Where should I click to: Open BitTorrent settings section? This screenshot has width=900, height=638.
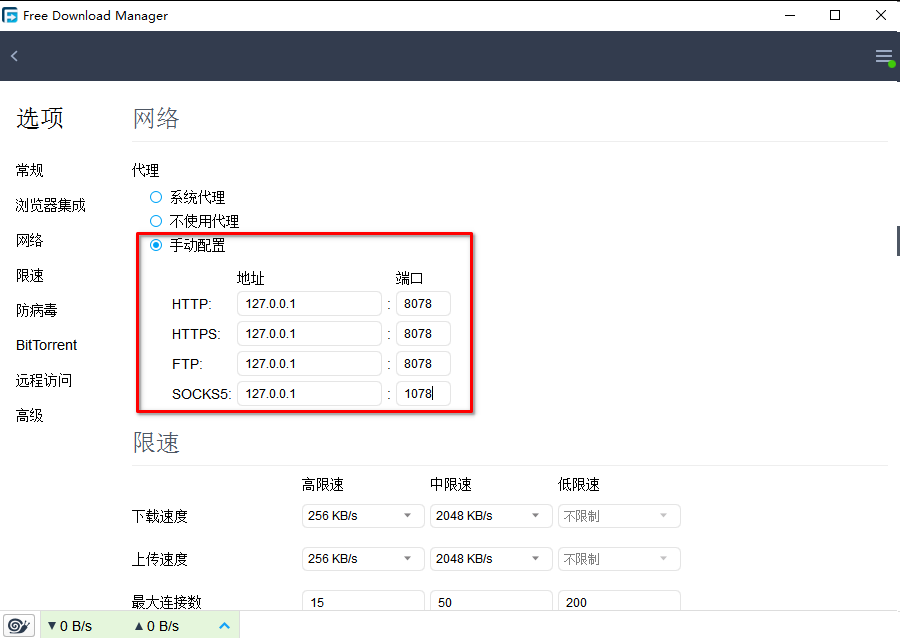[x=46, y=345]
